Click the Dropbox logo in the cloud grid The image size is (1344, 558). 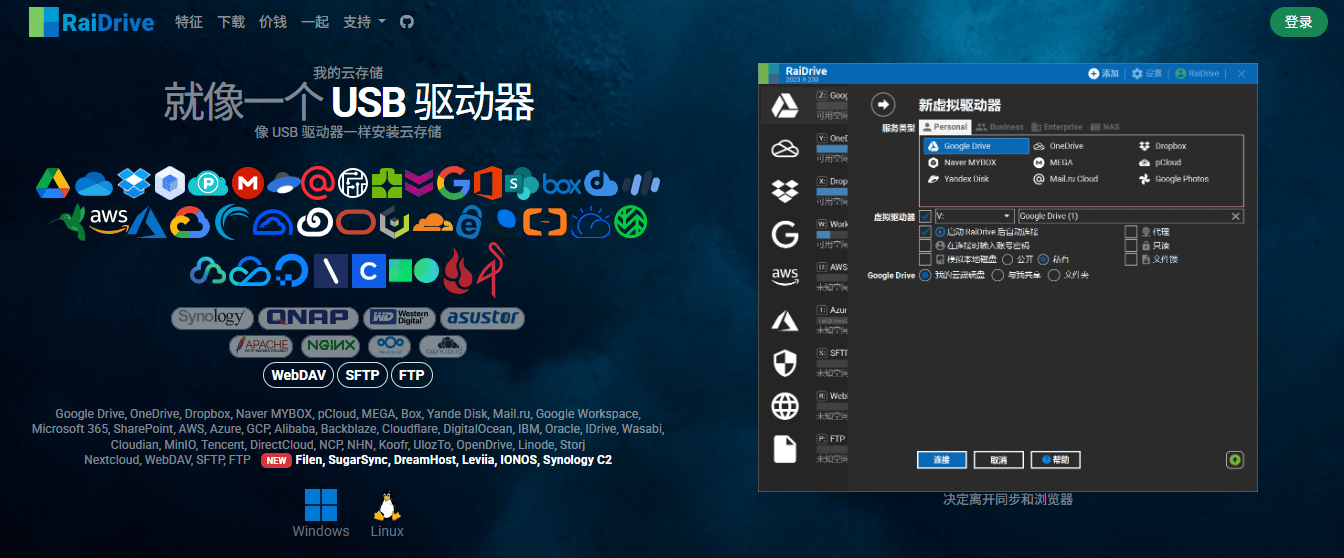(133, 183)
